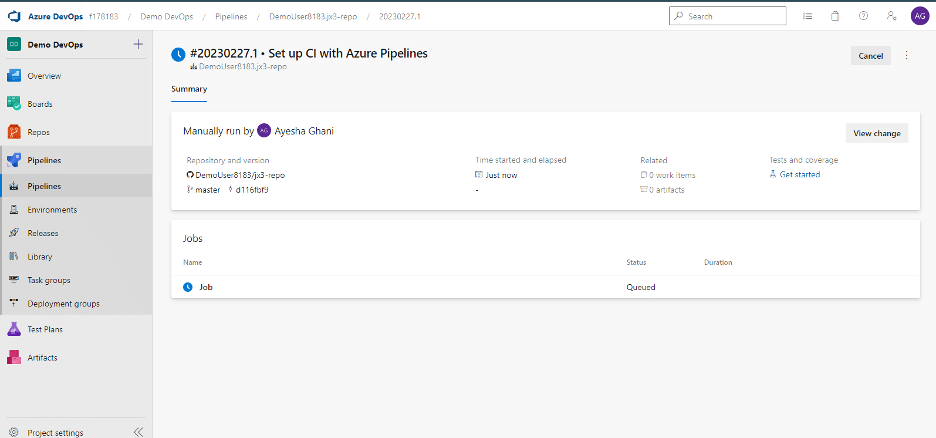The height and width of the screenshot is (438, 936).
Task: Open Releases in the sidebar
Action: click(x=43, y=233)
